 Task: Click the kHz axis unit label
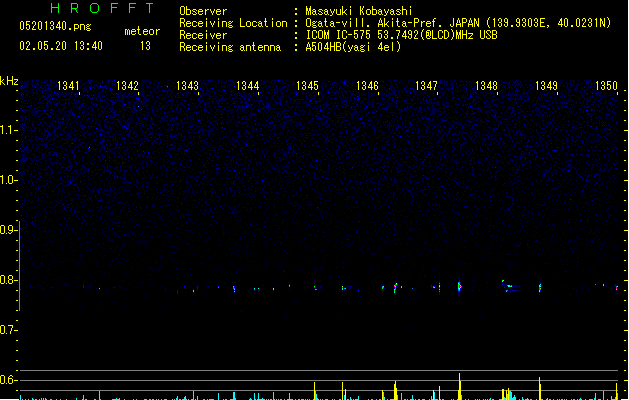tap(9, 81)
